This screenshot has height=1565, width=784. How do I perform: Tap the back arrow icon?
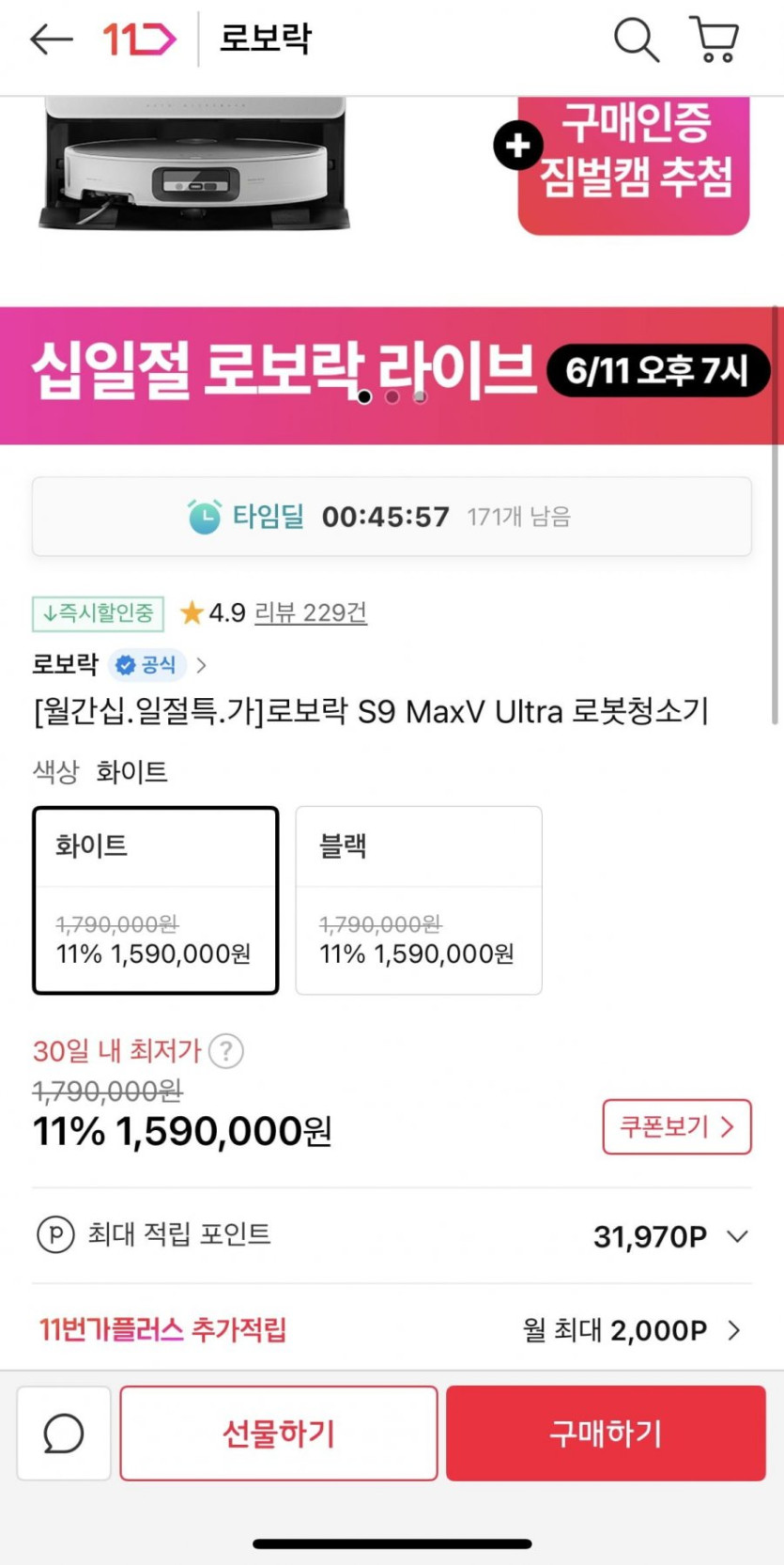tap(52, 39)
